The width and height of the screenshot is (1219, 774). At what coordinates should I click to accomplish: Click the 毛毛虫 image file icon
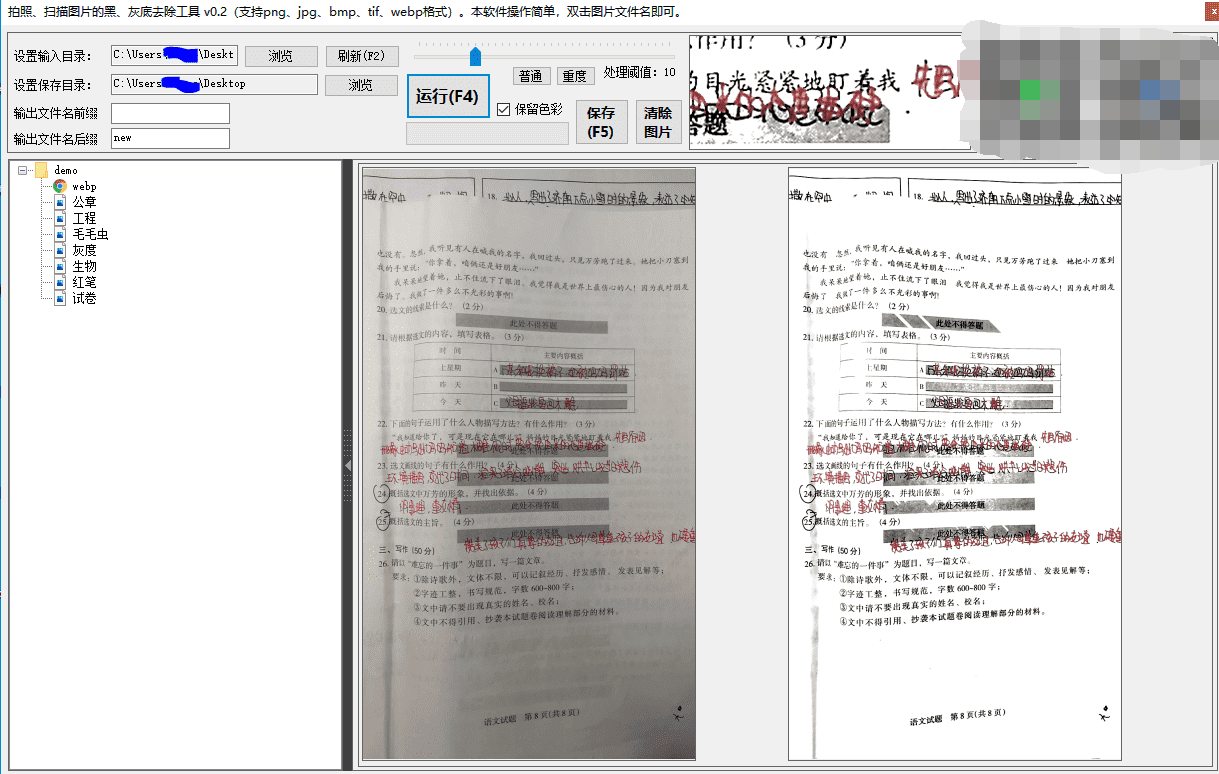coord(59,234)
